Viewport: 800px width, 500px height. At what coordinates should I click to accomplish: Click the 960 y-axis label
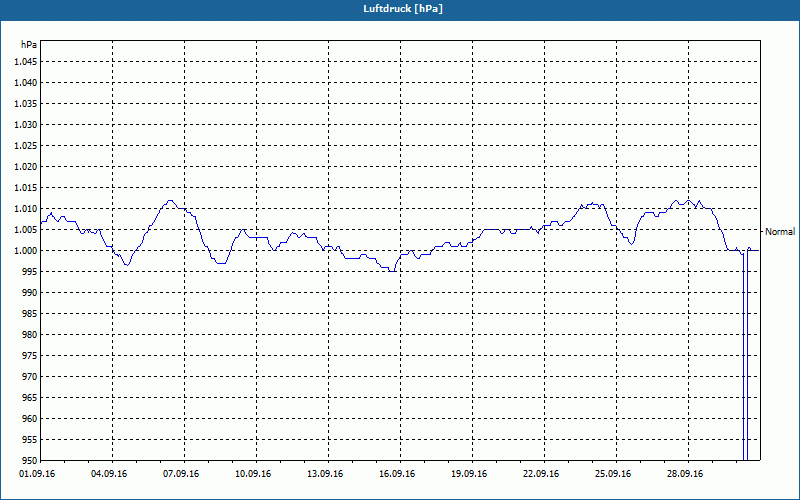[x=30, y=418]
